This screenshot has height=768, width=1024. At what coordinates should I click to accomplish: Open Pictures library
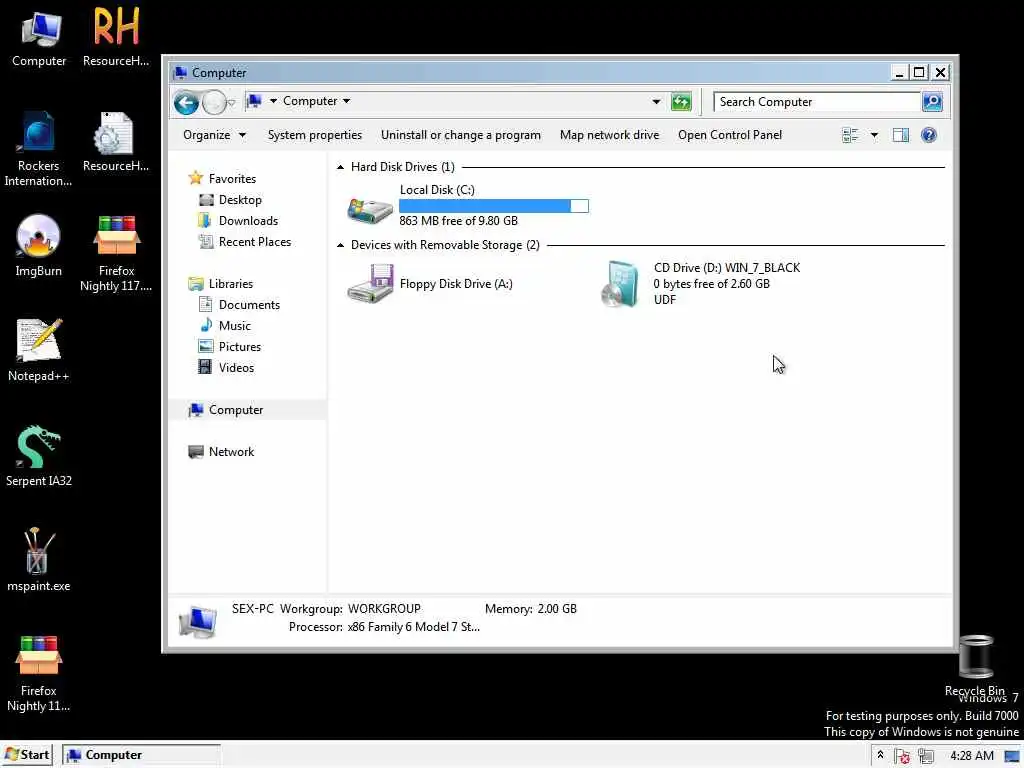pyautogui.click(x=229, y=347)
